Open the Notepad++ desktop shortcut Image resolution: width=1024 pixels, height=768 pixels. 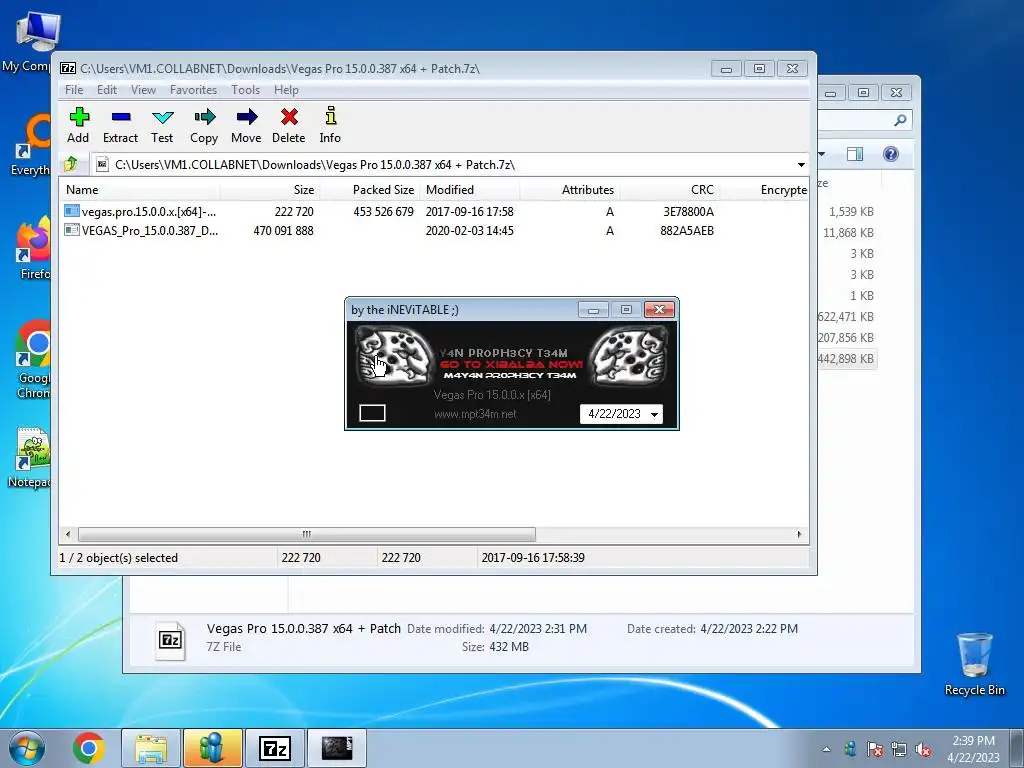tap(30, 457)
